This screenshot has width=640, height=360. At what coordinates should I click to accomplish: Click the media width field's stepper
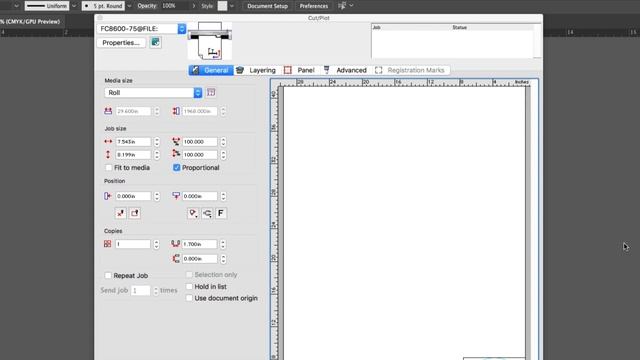pos(157,111)
